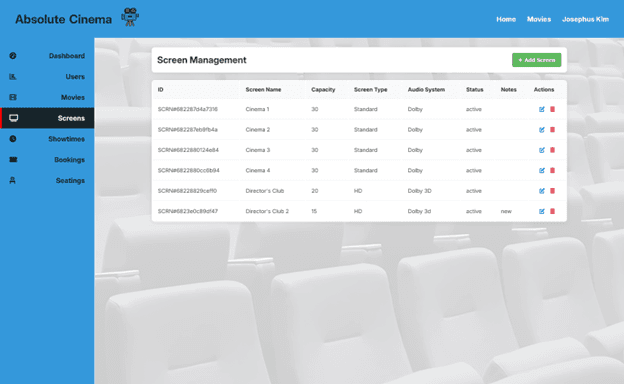Open the Dashboard section
The width and height of the screenshot is (624, 384).
[47, 56]
